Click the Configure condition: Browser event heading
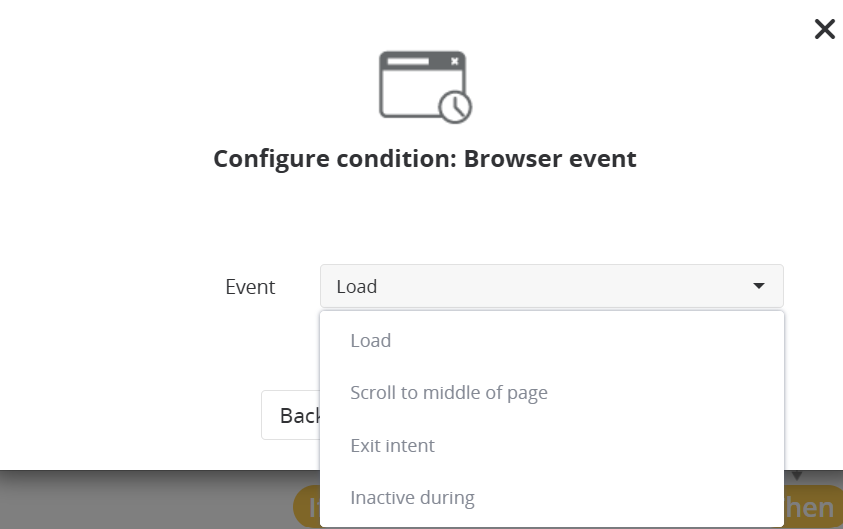 [425, 158]
